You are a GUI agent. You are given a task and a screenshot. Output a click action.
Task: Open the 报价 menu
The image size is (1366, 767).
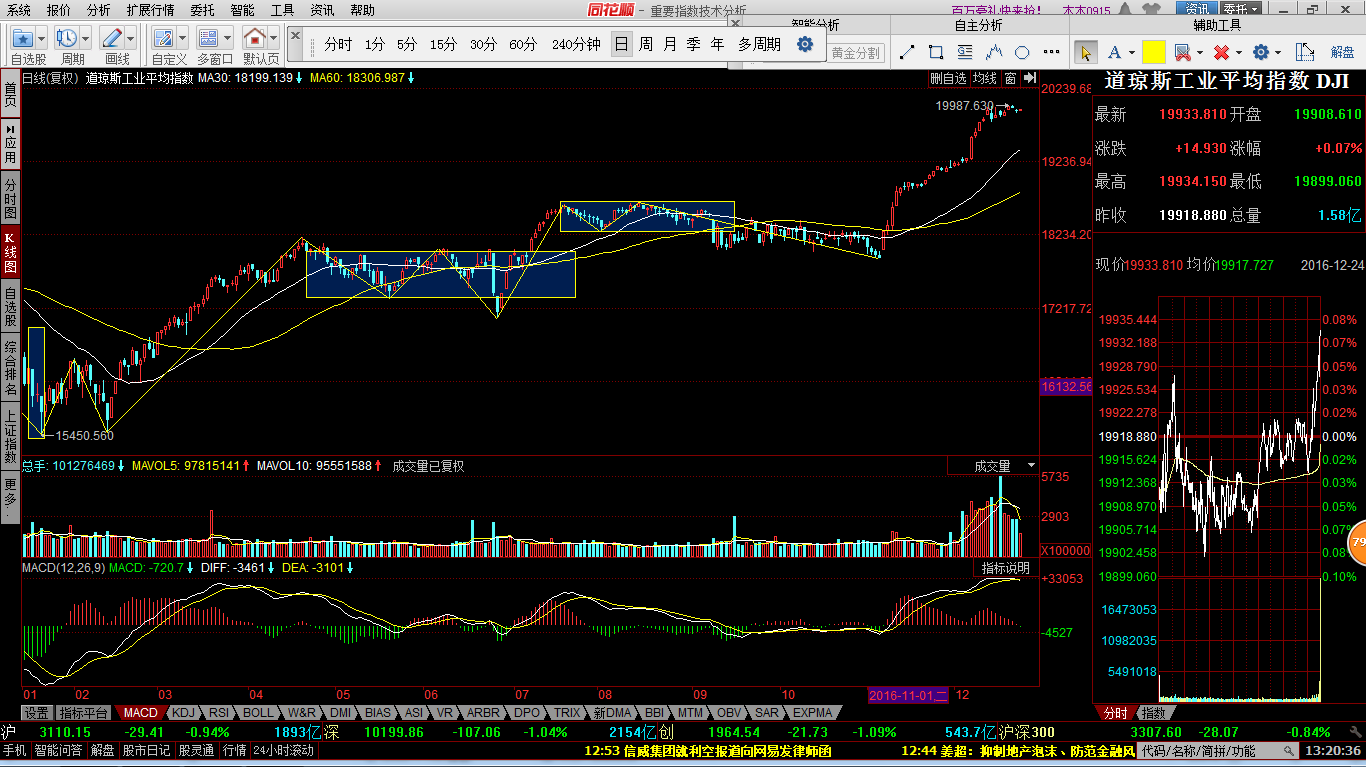pyautogui.click(x=59, y=9)
